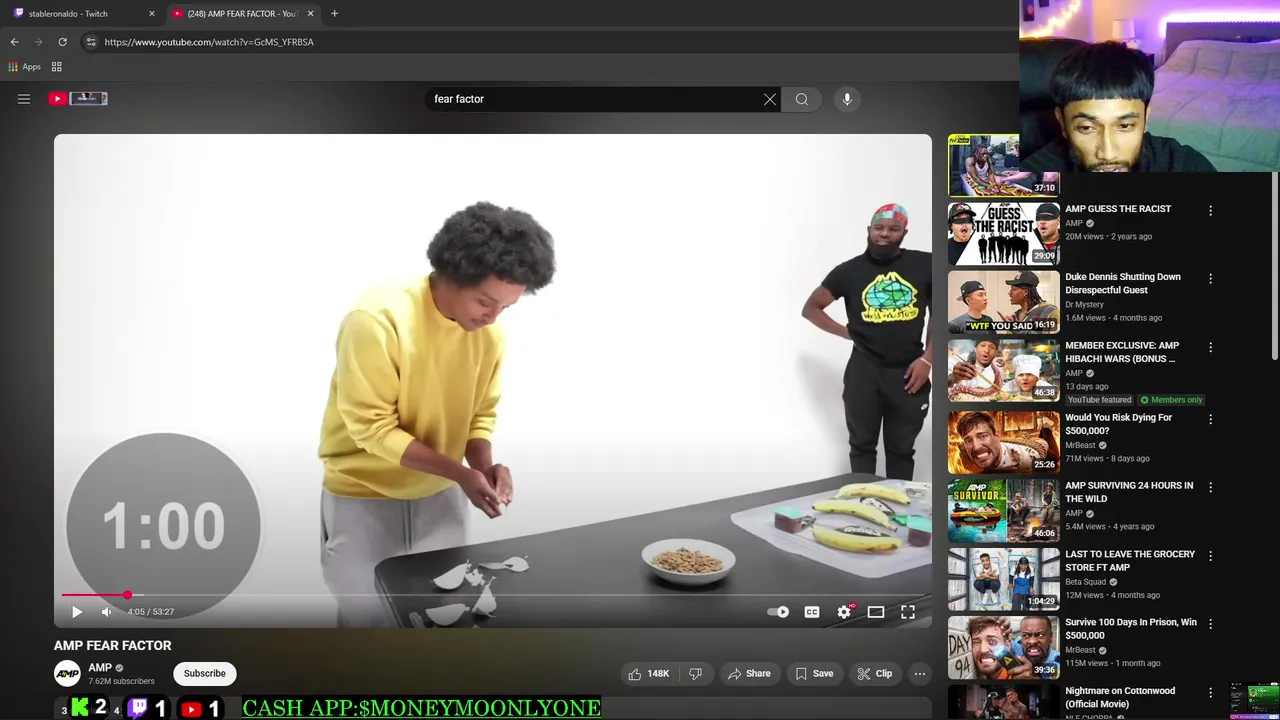
Task: Open options for AMP GUESS THE RACIST
Action: coord(1210,211)
